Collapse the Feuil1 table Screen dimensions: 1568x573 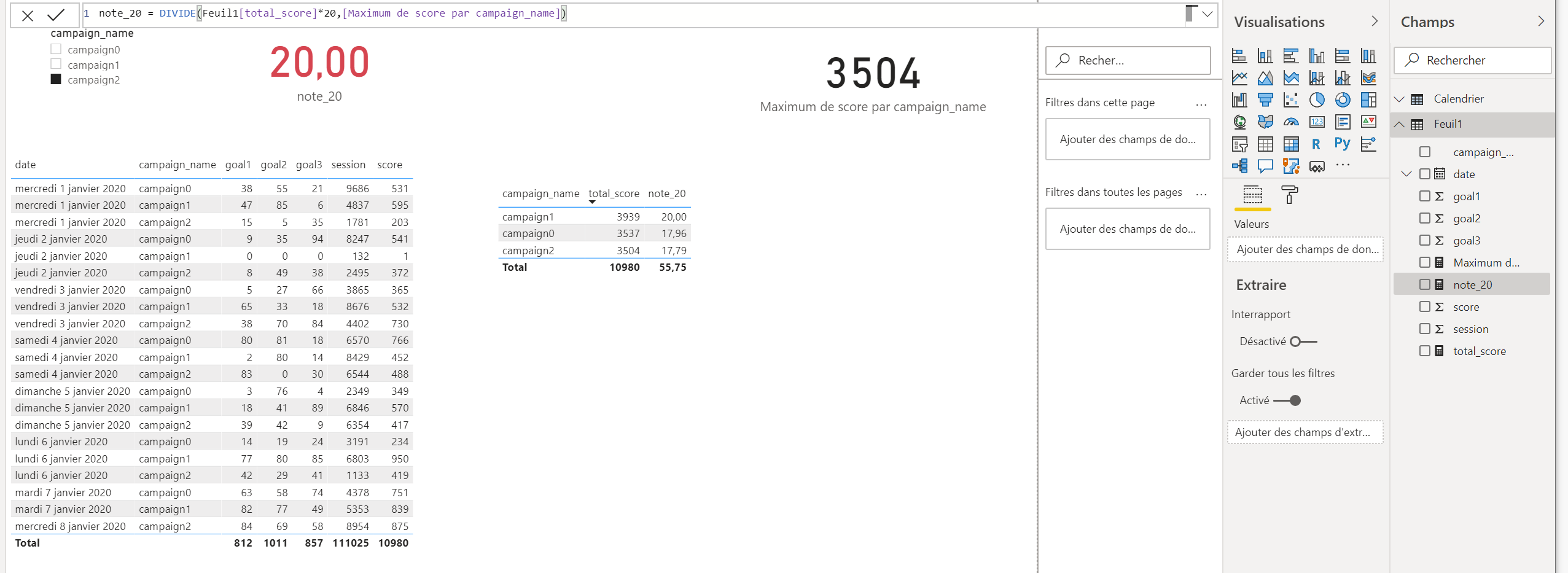[1400, 124]
